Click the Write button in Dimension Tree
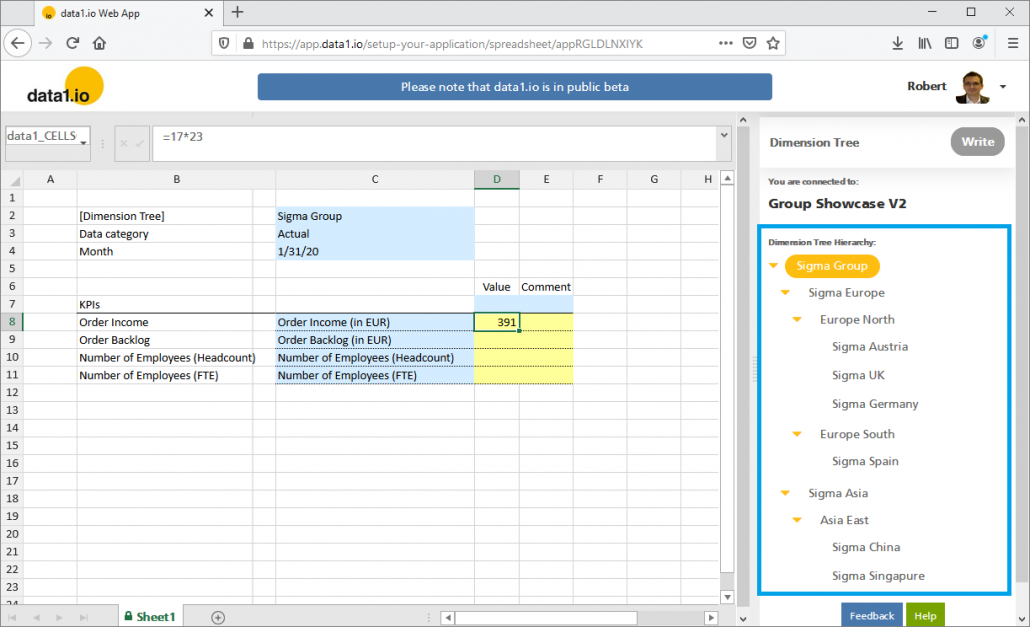Viewport: 1030px width, 627px height. 977,142
